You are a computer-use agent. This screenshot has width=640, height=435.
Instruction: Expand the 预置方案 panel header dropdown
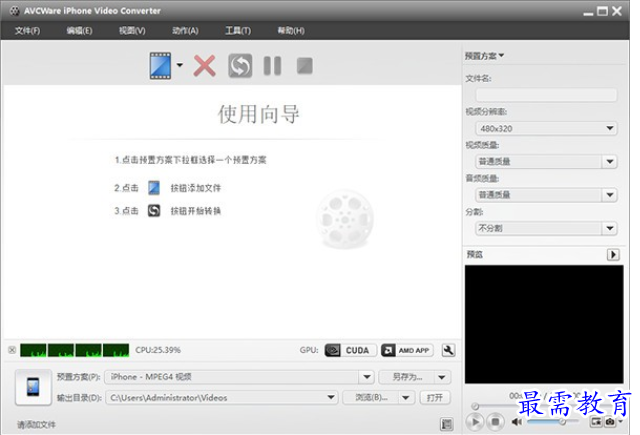484,55
